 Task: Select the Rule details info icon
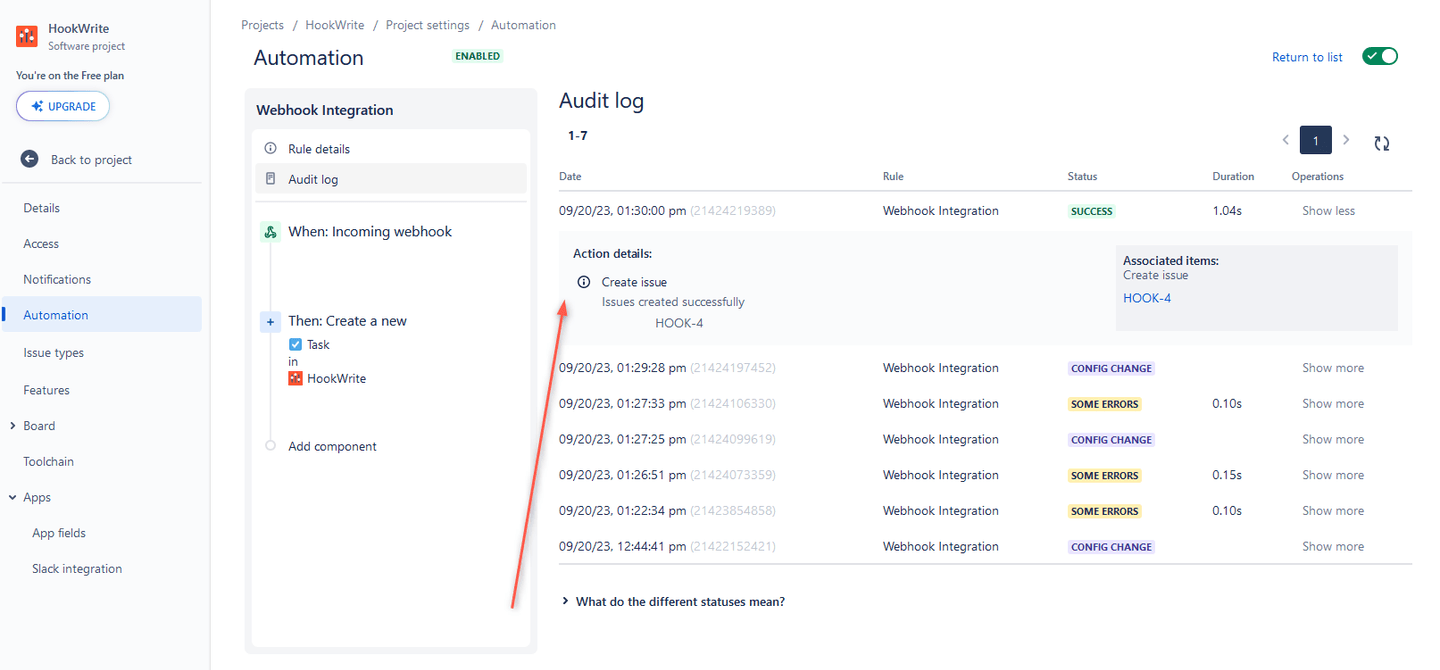270,148
